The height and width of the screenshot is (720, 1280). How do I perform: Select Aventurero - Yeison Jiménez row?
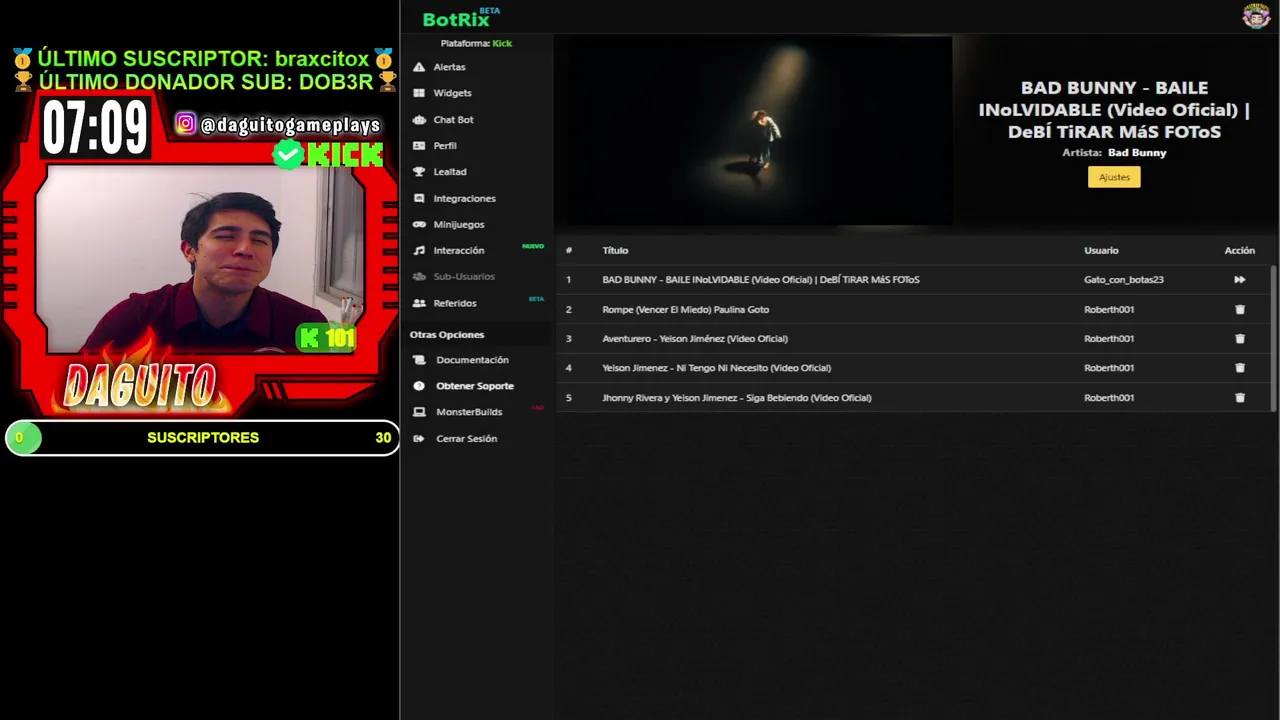(x=695, y=339)
